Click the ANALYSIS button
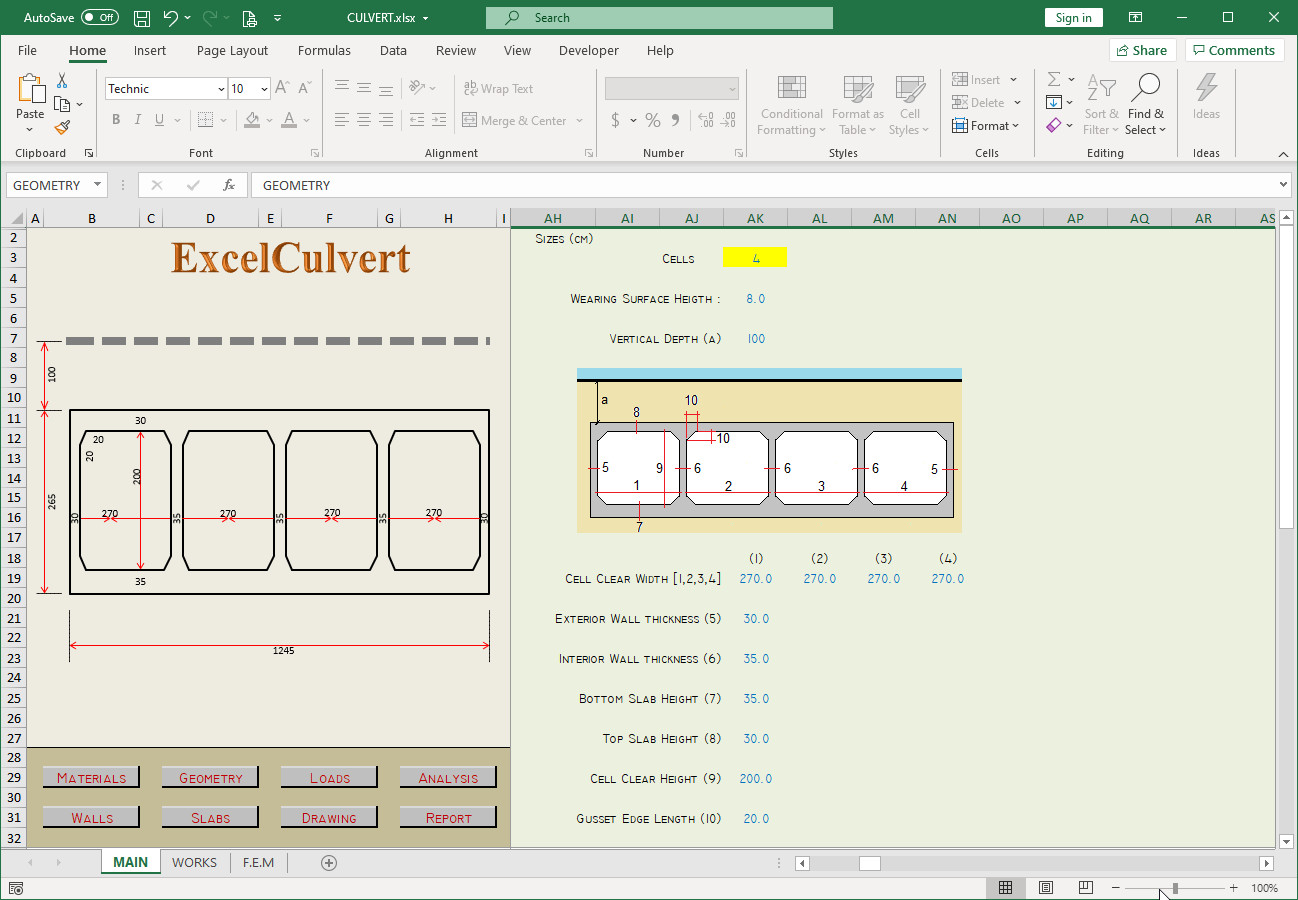The image size is (1298, 900). (x=447, y=776)
